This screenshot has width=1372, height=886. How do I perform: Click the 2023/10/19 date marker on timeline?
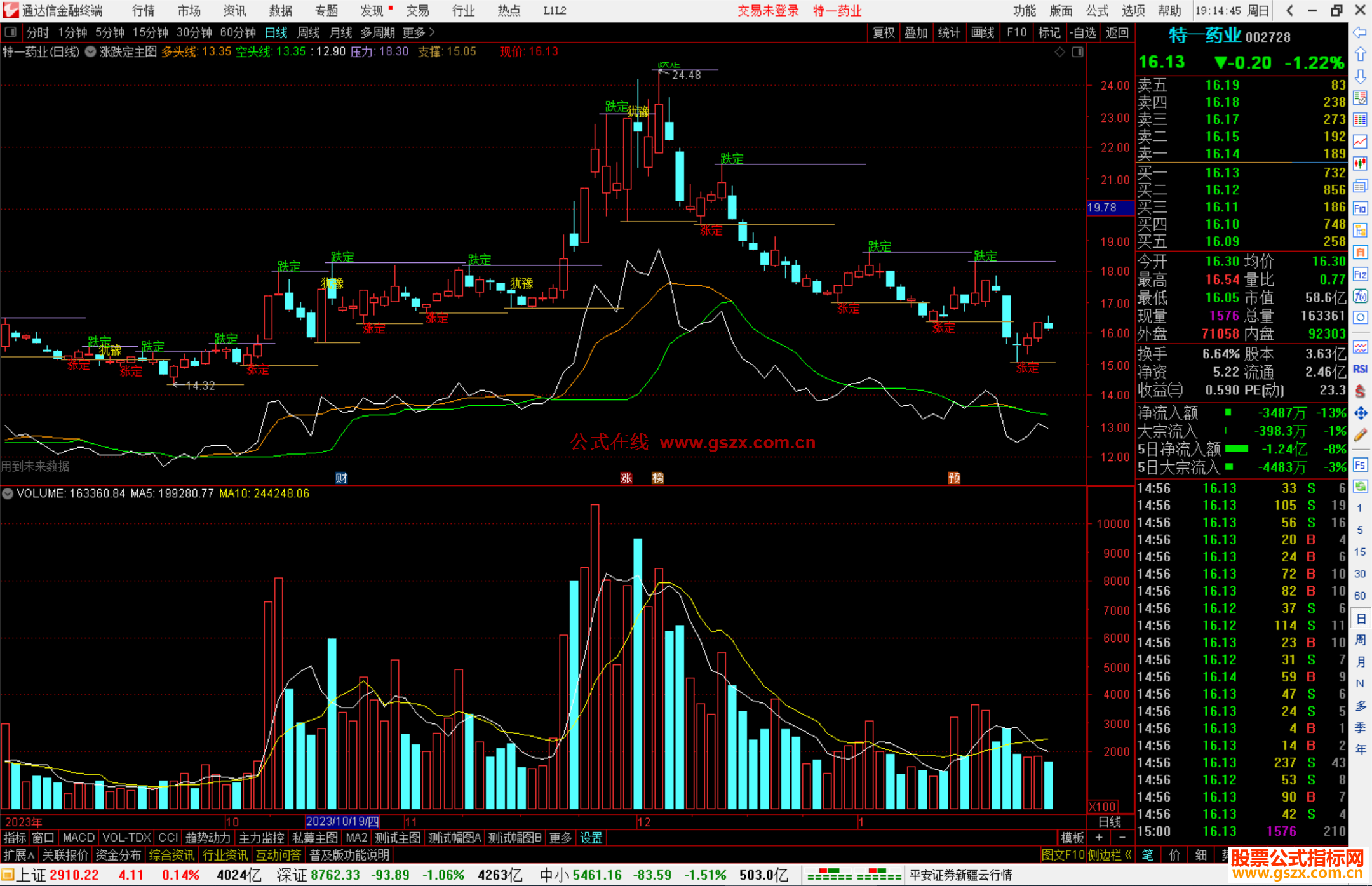342,822
